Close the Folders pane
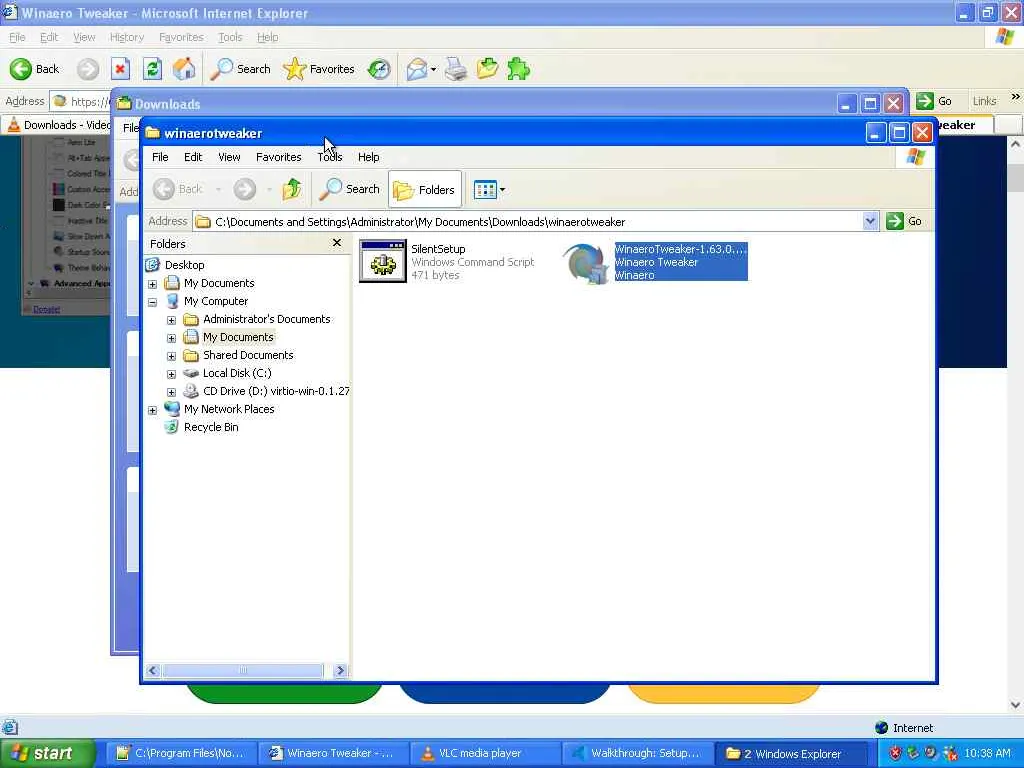This screenshot has height=768, width=1024. pyautogui.click(x=336, y=243)
